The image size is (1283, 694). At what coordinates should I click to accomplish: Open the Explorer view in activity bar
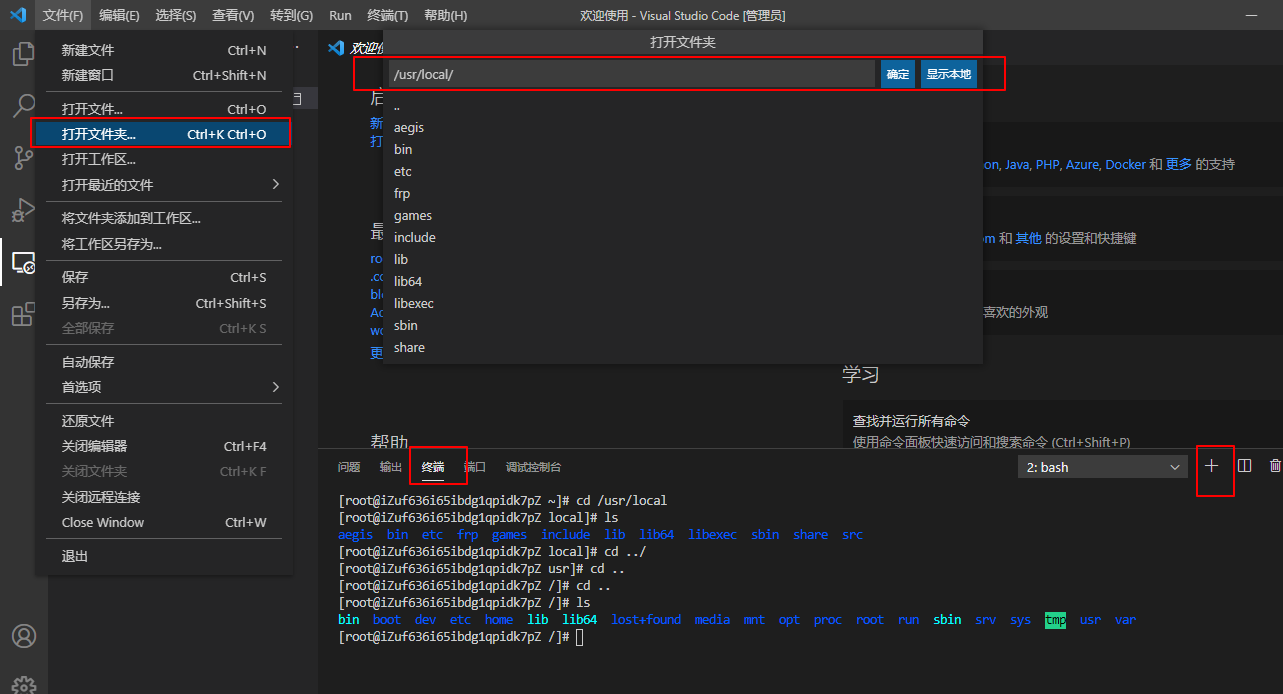(23, 54)
